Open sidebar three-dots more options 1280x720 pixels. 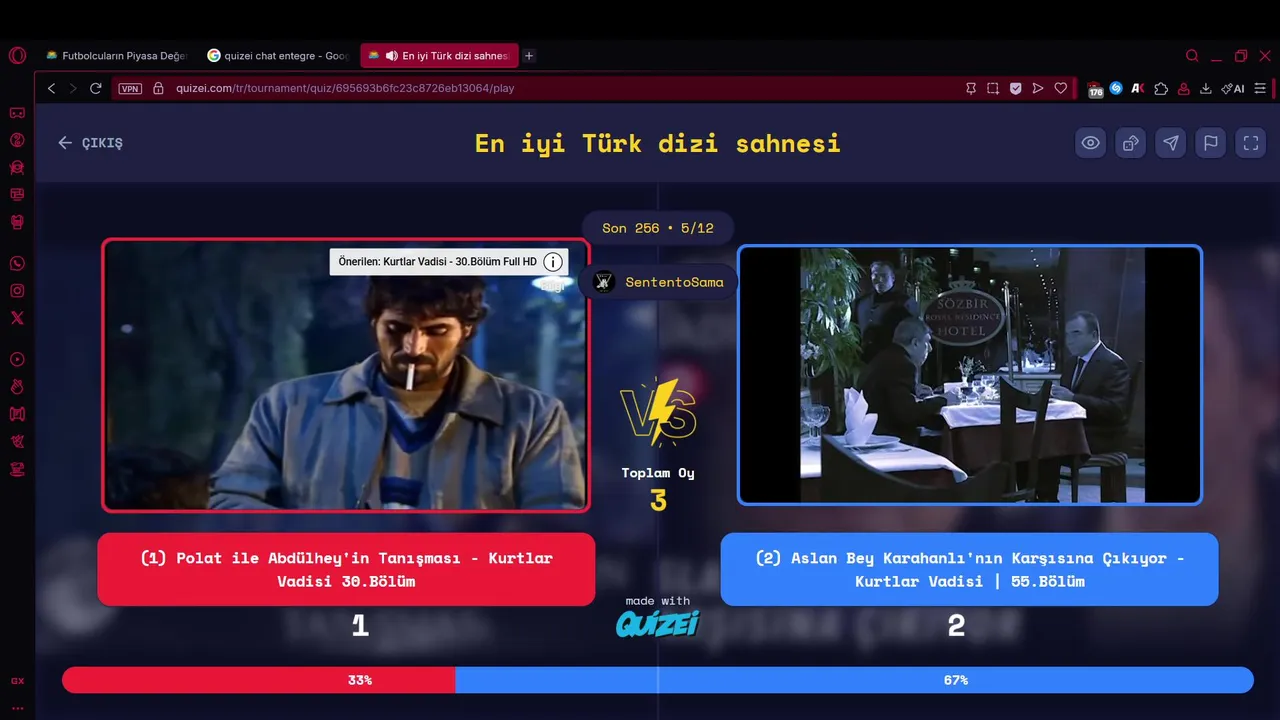[x=17, y=706]
